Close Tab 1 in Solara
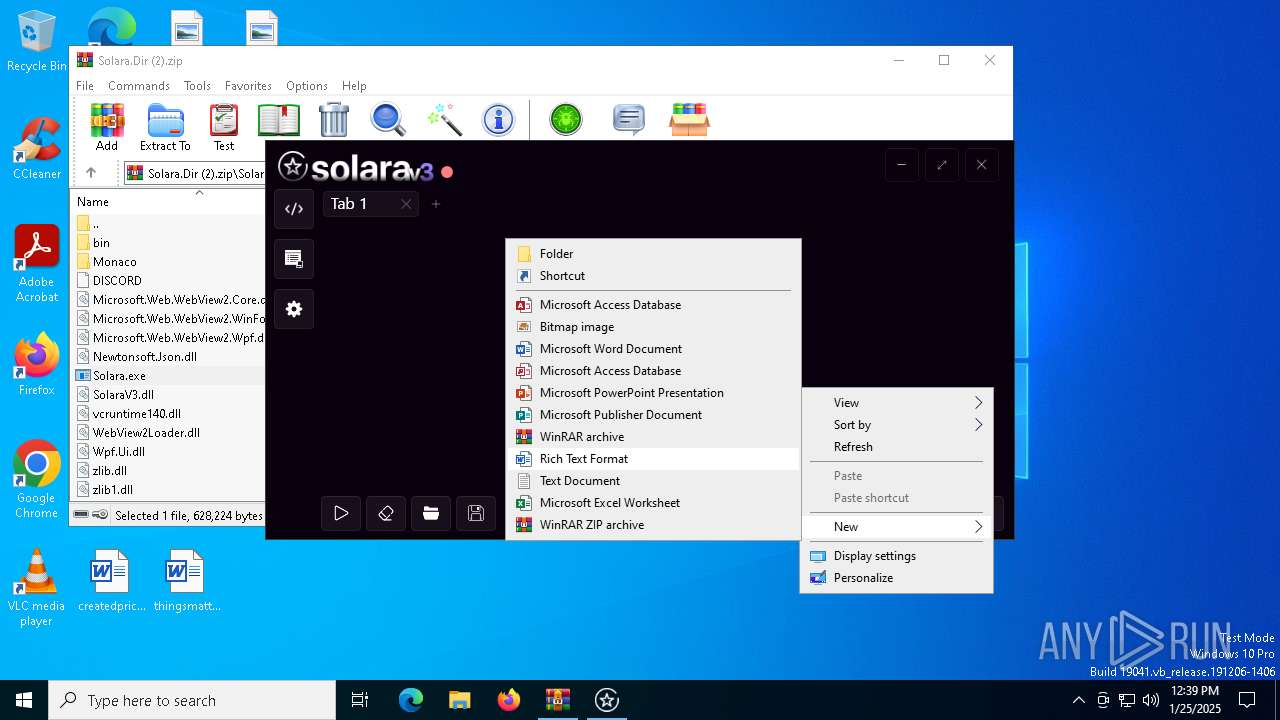The image size is (1280, 720). 406,204
